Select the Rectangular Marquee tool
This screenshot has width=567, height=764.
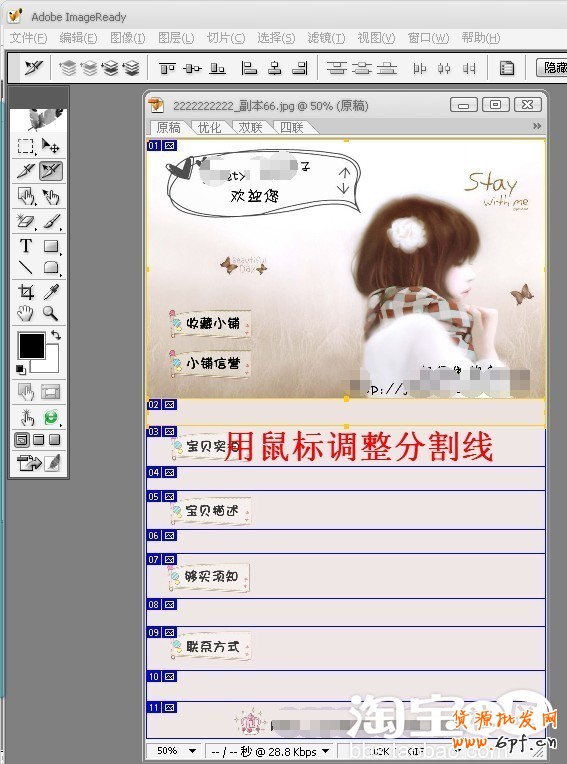click(26, 146)
